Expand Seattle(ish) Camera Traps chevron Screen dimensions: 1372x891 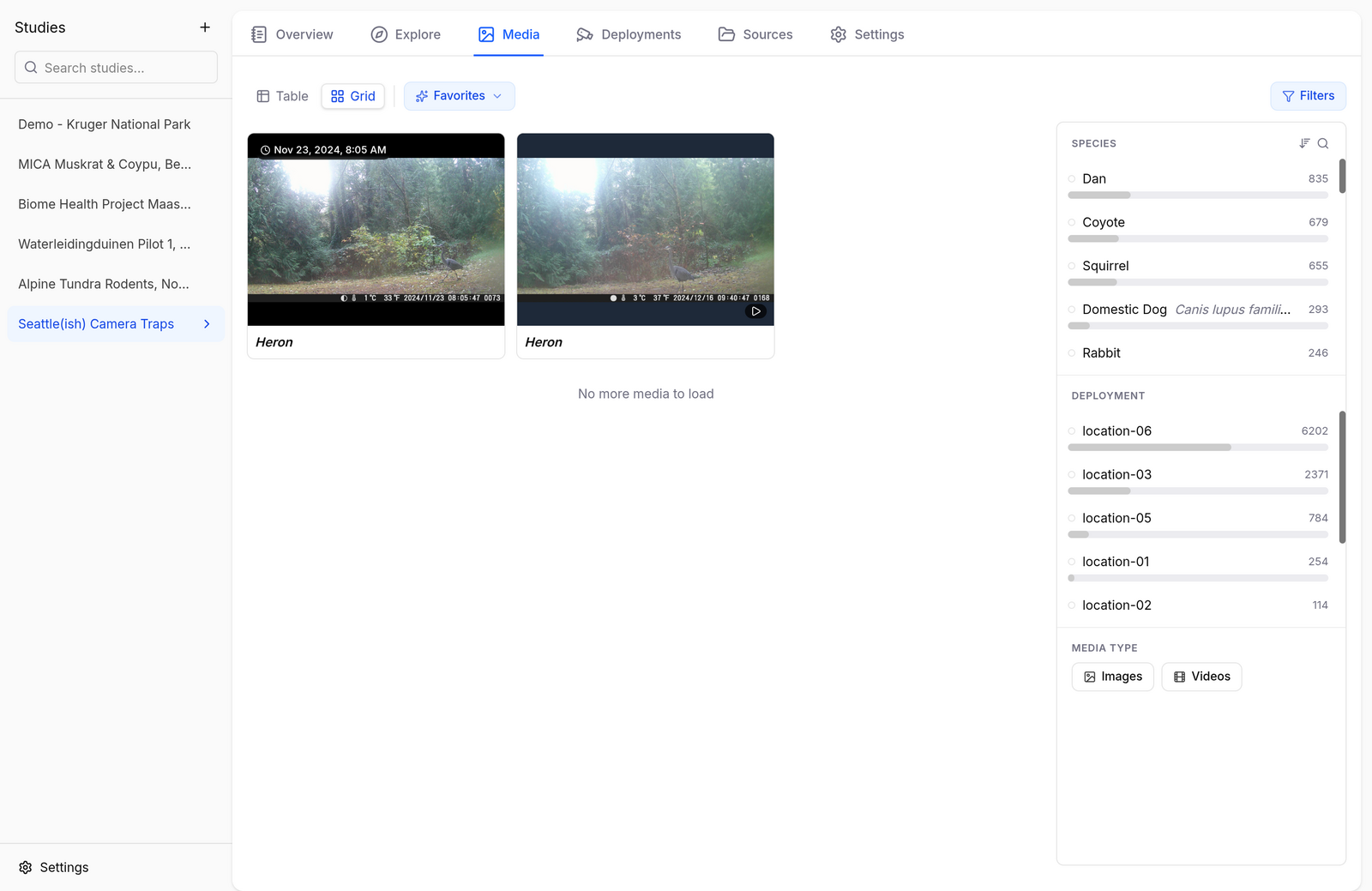(x=207, y=324)
